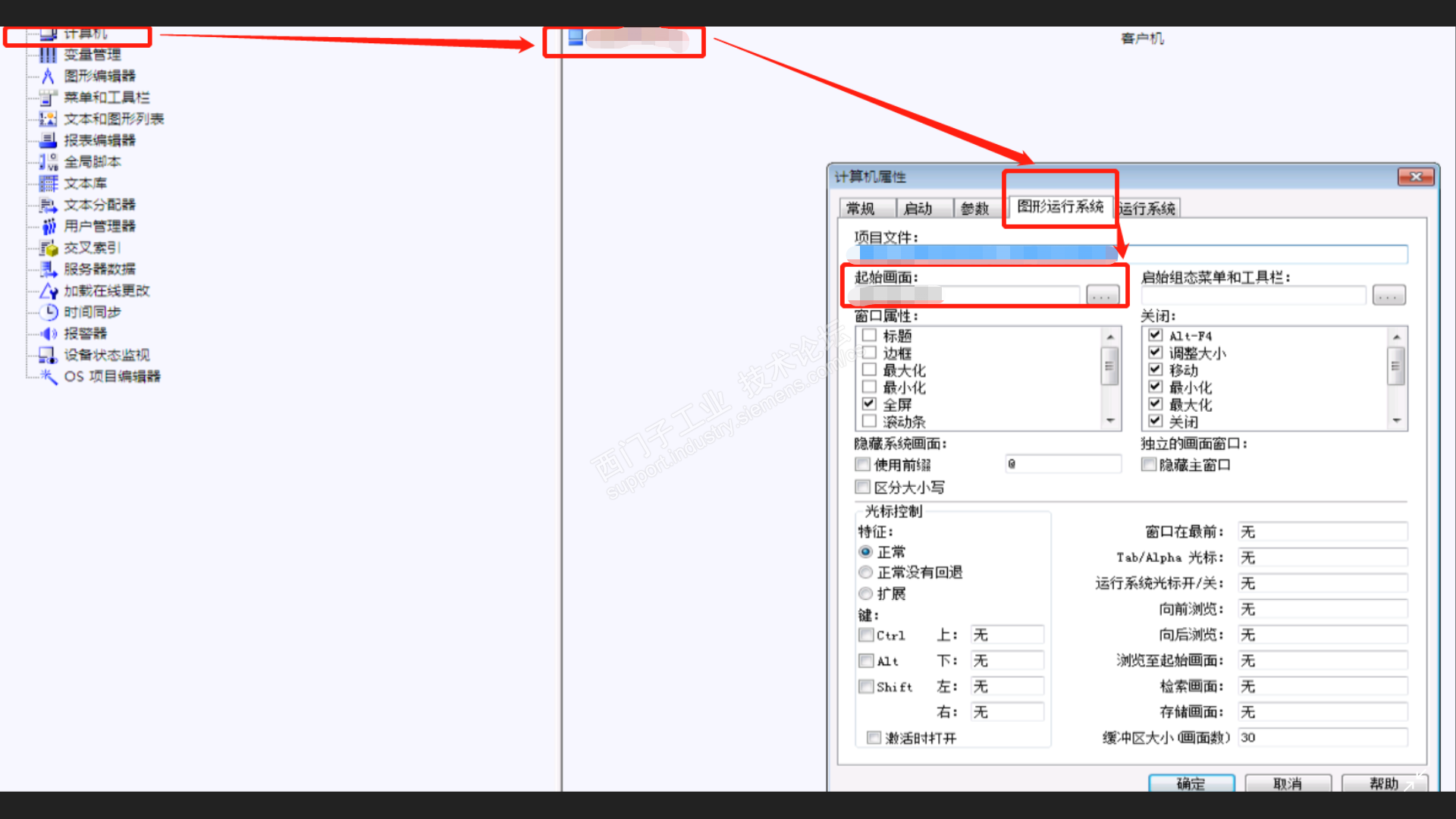Viewport: 1456px width, 819px height.
Task: Switch to the 启动 tab
Action: coord(918,209)
